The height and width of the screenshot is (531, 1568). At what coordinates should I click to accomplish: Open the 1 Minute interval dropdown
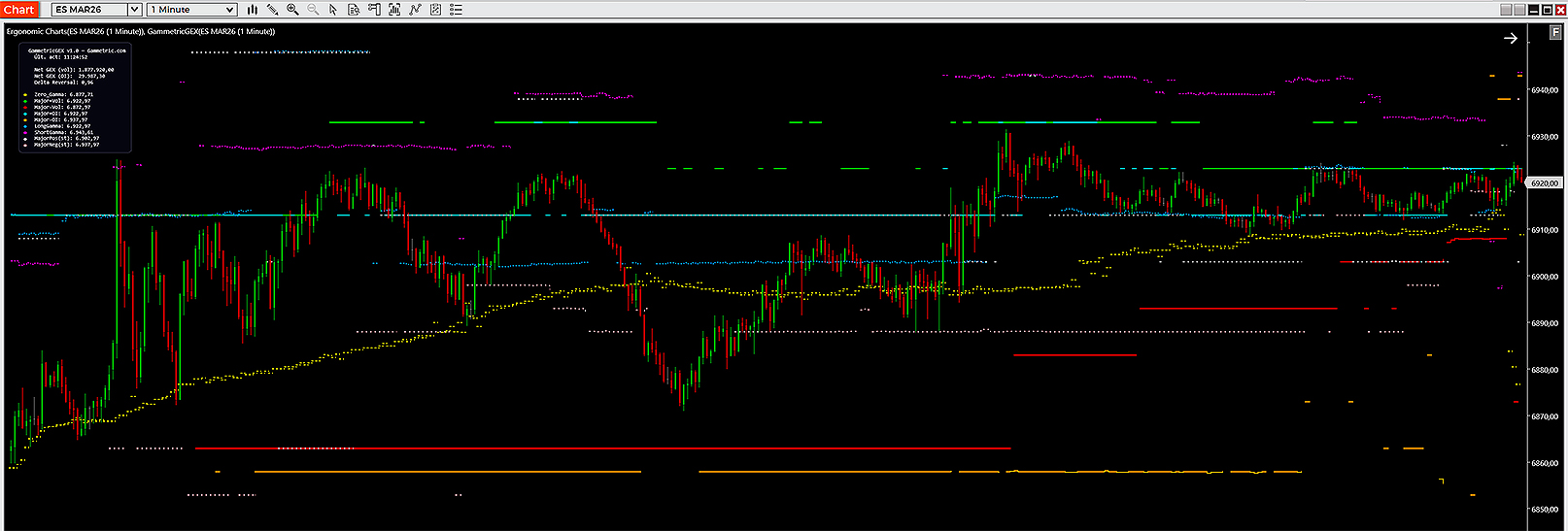192,10
